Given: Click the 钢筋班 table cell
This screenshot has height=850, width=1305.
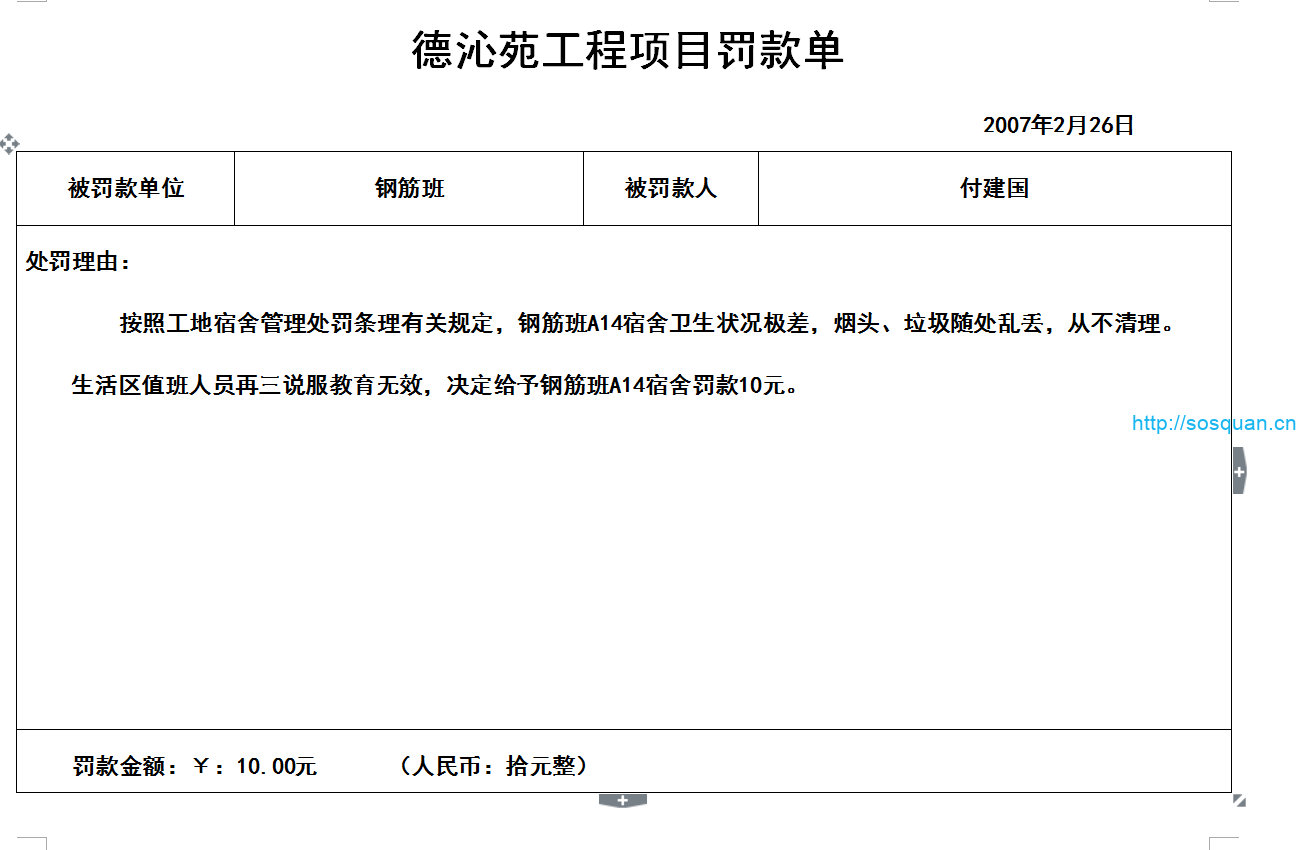Looking at the screenshot, I should pyautogui.click(x=409, y=188).
